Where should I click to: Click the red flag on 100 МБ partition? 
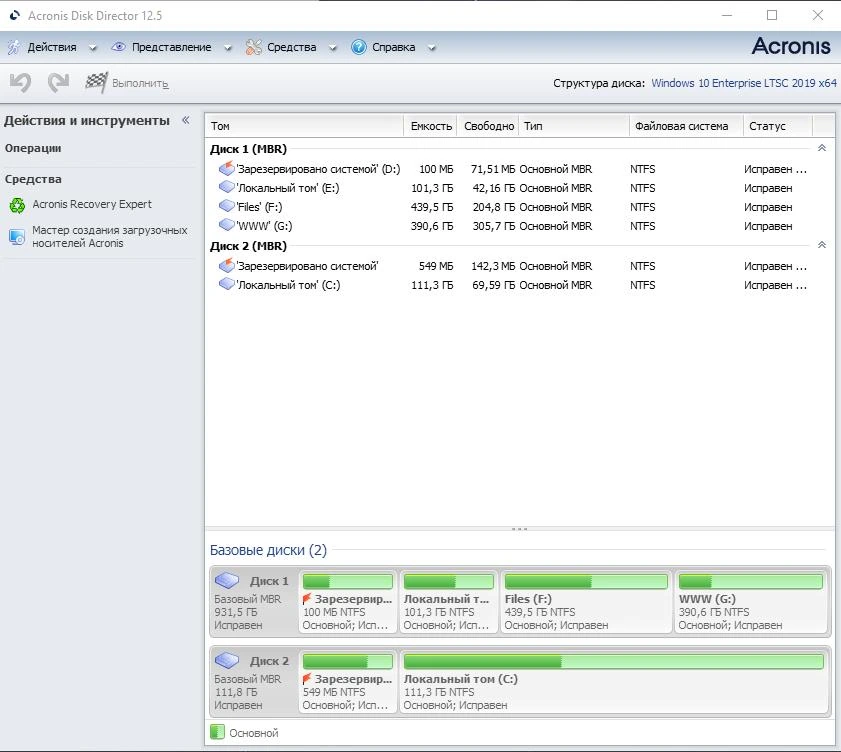point(307,599)
